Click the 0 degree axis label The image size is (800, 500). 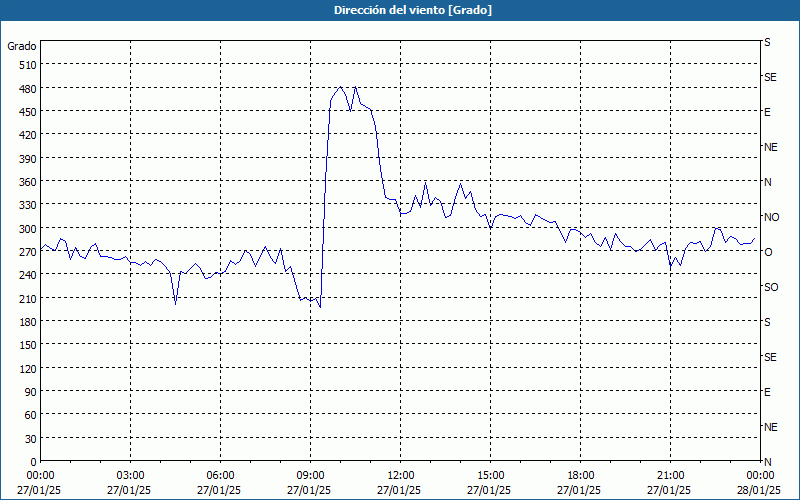pos(34,462)
